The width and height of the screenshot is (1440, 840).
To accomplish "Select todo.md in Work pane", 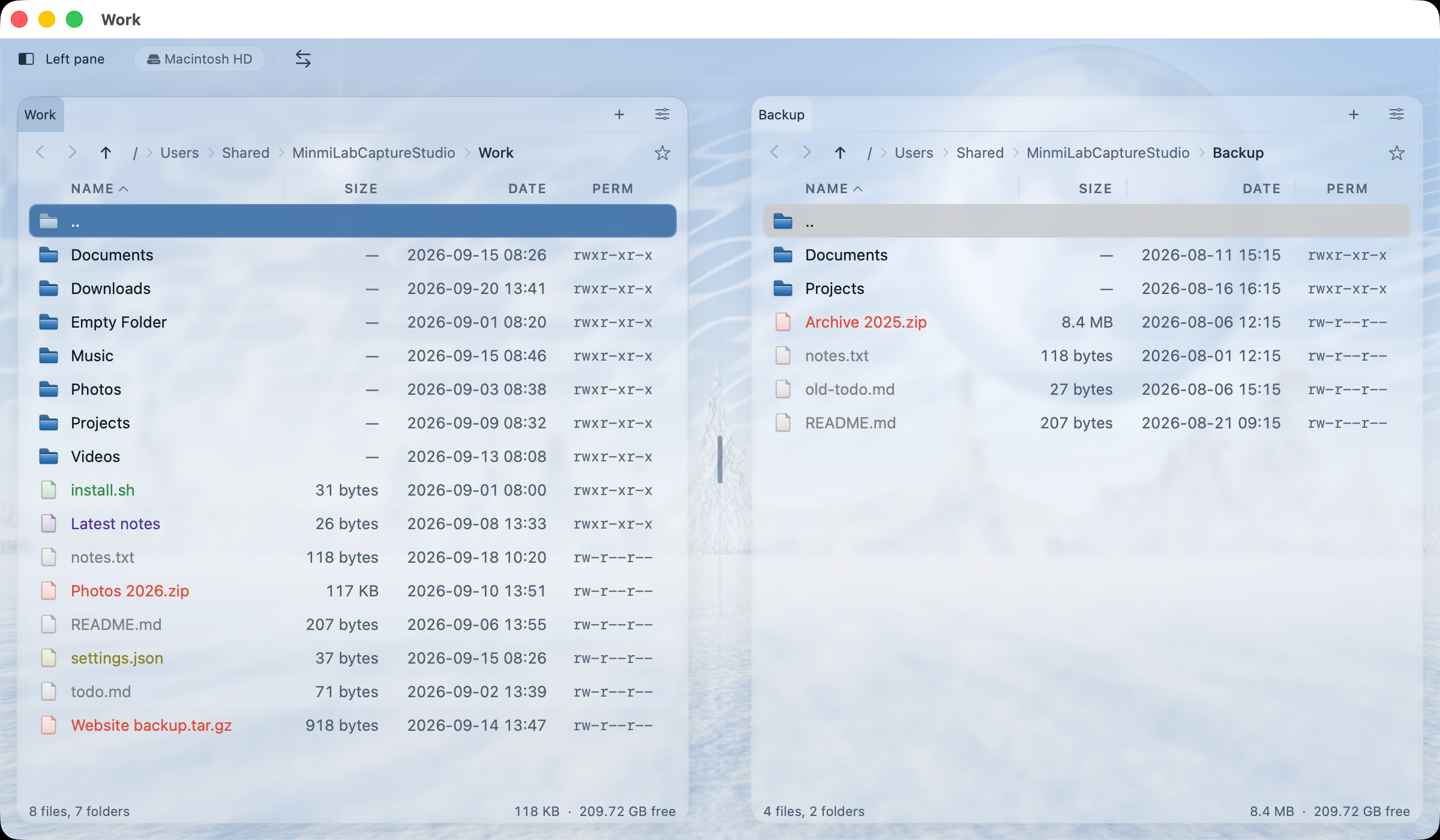I will (353, 692).
